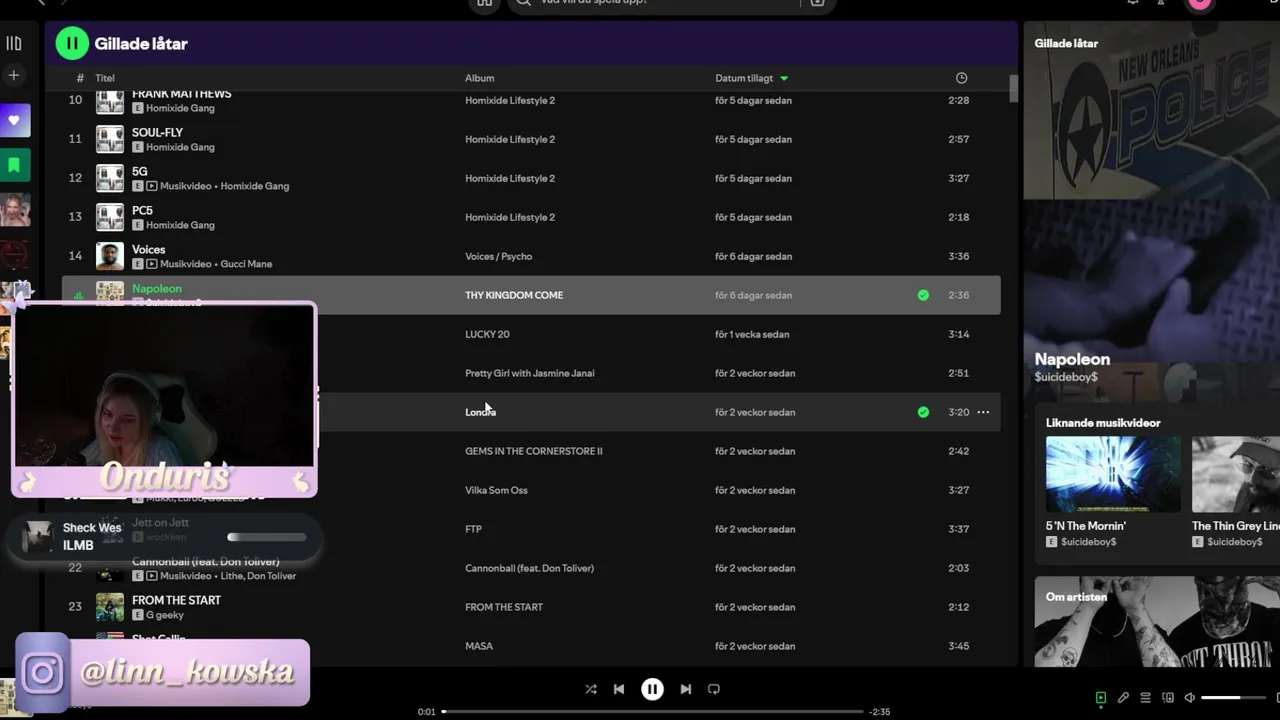The image size is (1280, 720).
Task: Toggle liked checkmark on the Napoleon row
Action: (x=923, y=295)
